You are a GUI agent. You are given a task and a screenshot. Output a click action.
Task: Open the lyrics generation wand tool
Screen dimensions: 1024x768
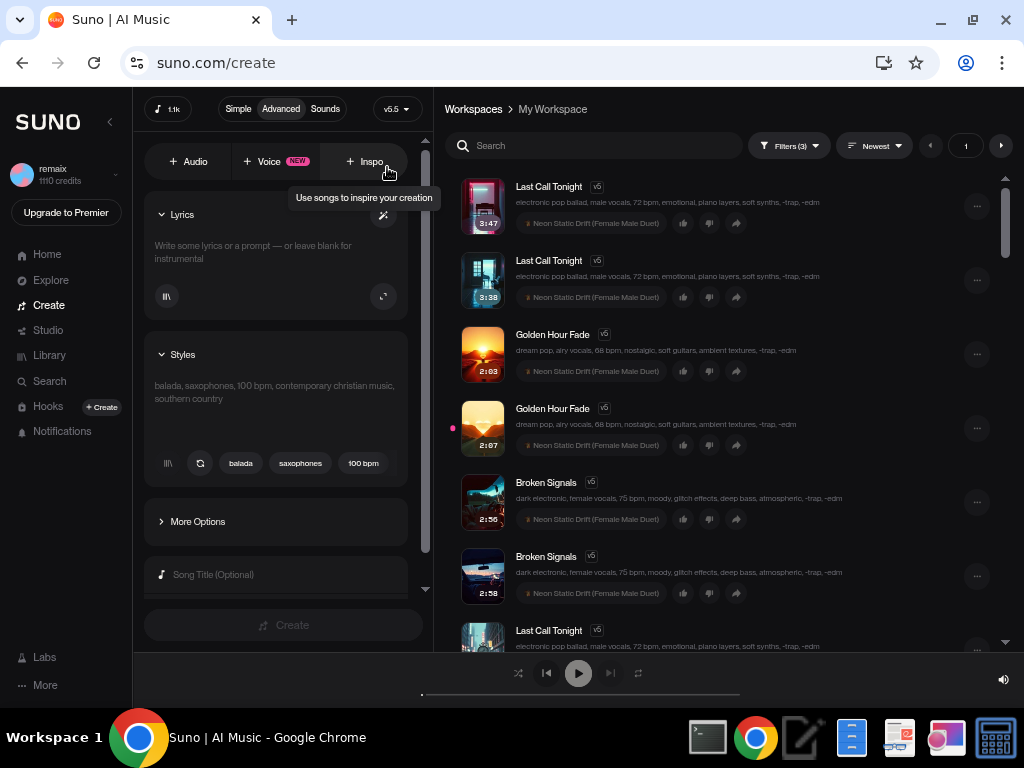tap(383, 215)
